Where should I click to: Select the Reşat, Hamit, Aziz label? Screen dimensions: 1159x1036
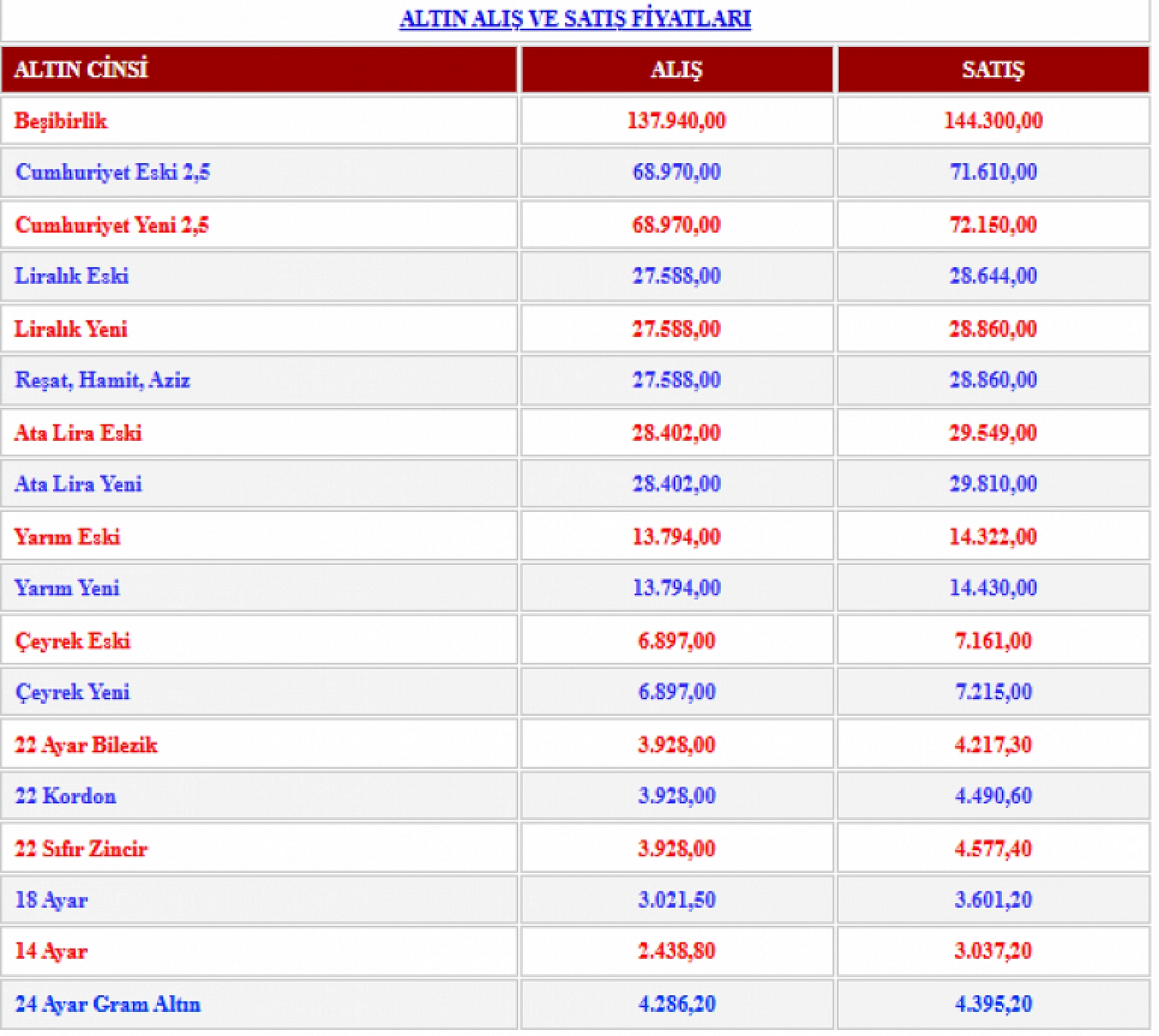(x=102, y=380)
